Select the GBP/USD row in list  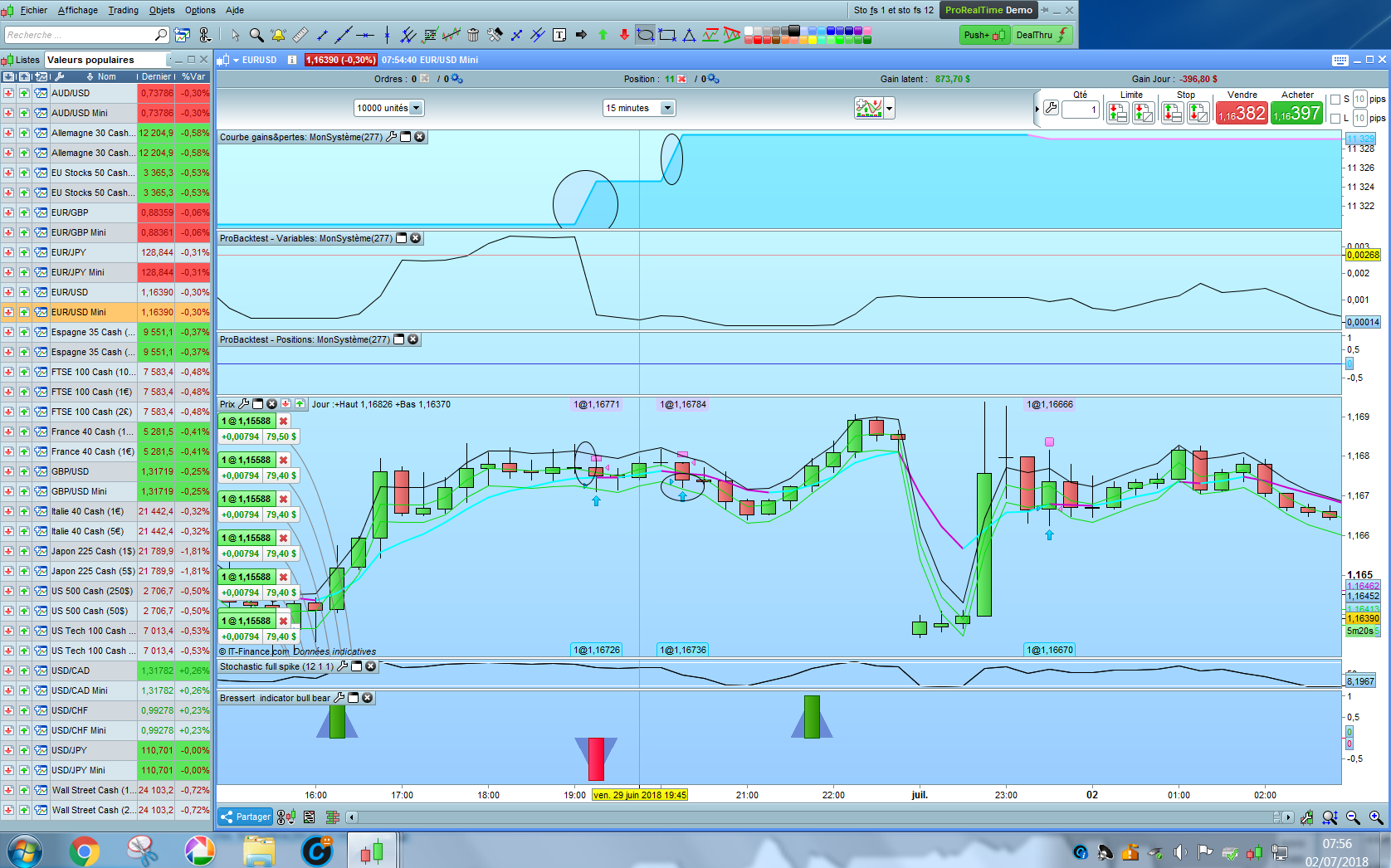[x=105, y=471]
